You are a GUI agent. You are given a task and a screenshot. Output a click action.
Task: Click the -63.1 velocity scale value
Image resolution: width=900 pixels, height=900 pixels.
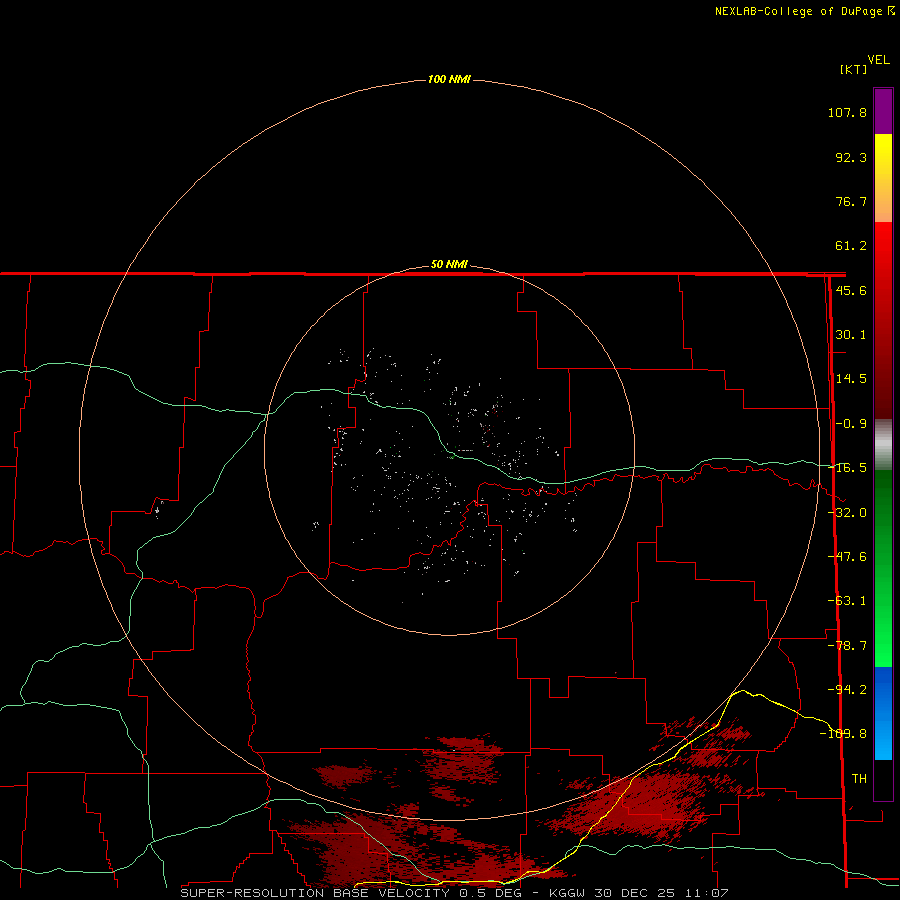point(847,601)
